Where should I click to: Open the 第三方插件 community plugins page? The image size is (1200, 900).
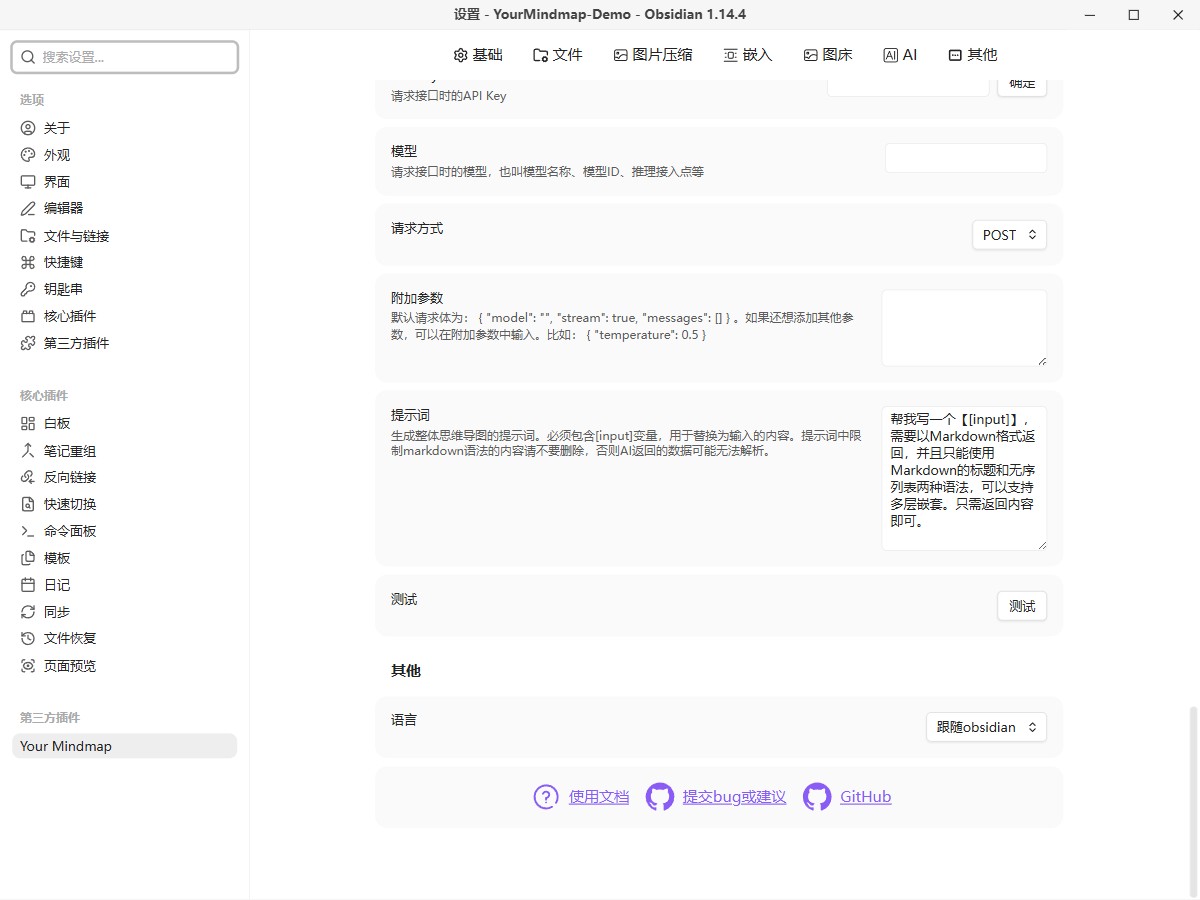tap(124, 343)
